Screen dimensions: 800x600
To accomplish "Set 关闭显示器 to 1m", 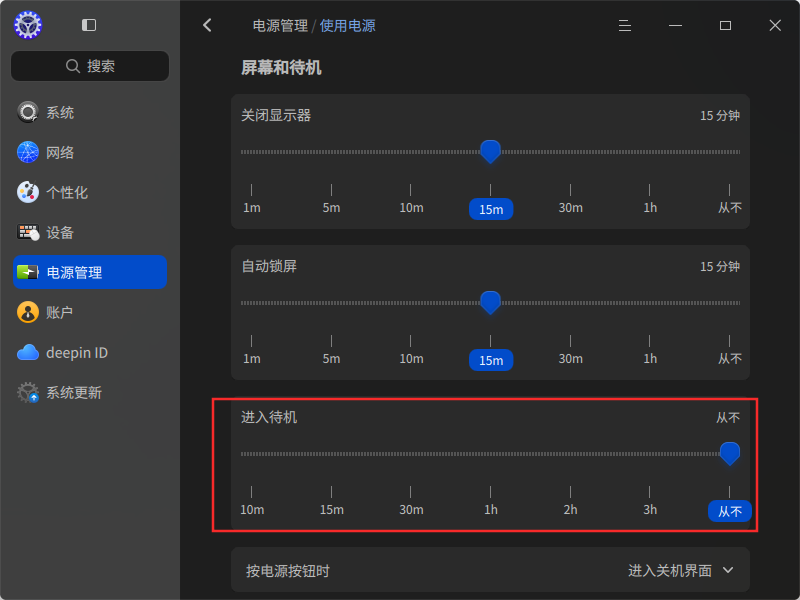I will click(x=252, y=208).
